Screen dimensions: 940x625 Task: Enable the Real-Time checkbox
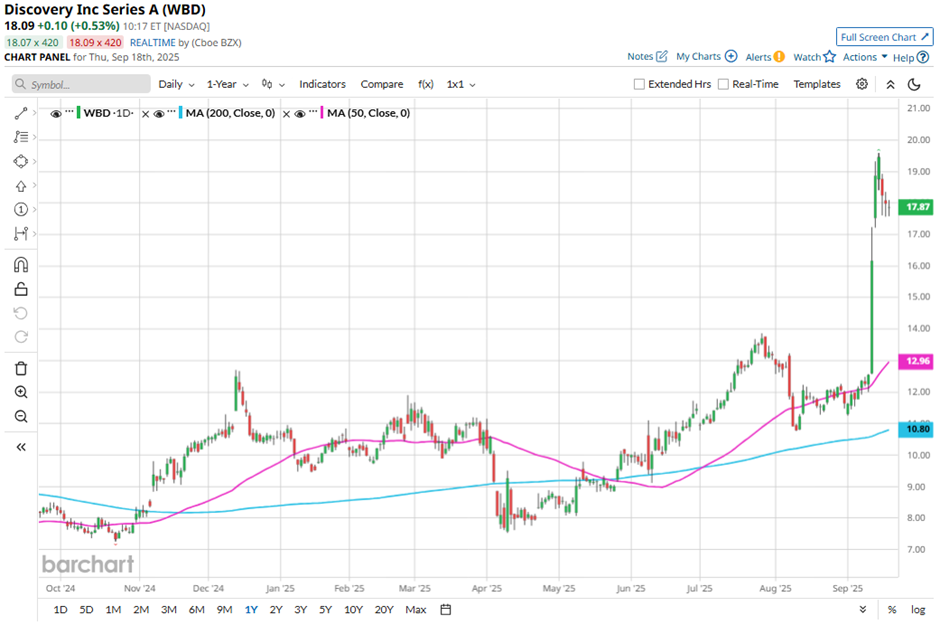724,84
